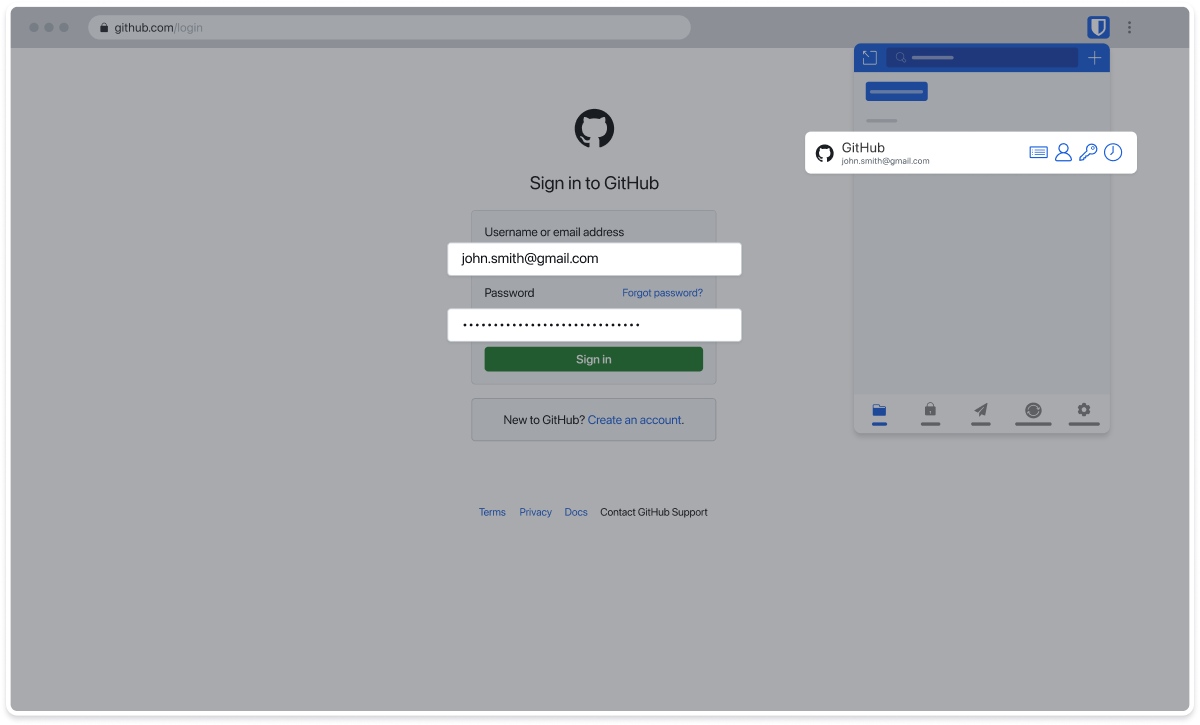Open the Send tab

(x=981, y=412)
